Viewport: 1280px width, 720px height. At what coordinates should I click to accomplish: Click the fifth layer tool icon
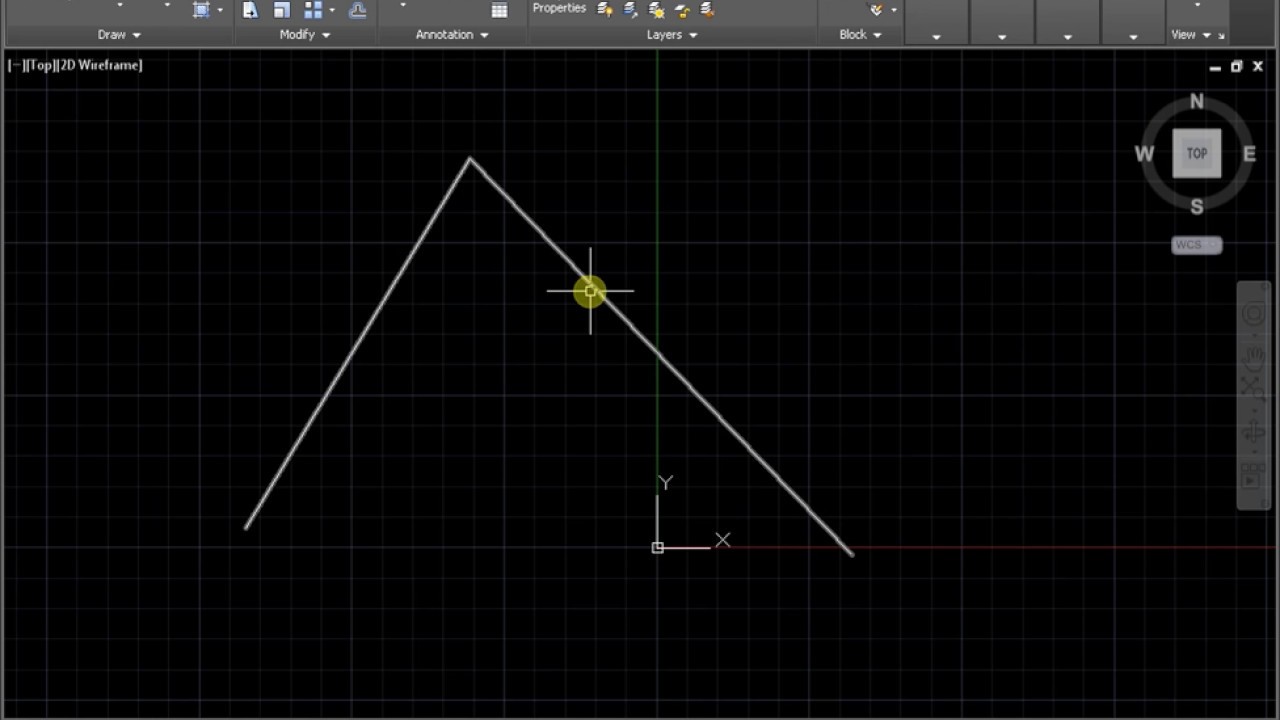(x=707, y=10)
